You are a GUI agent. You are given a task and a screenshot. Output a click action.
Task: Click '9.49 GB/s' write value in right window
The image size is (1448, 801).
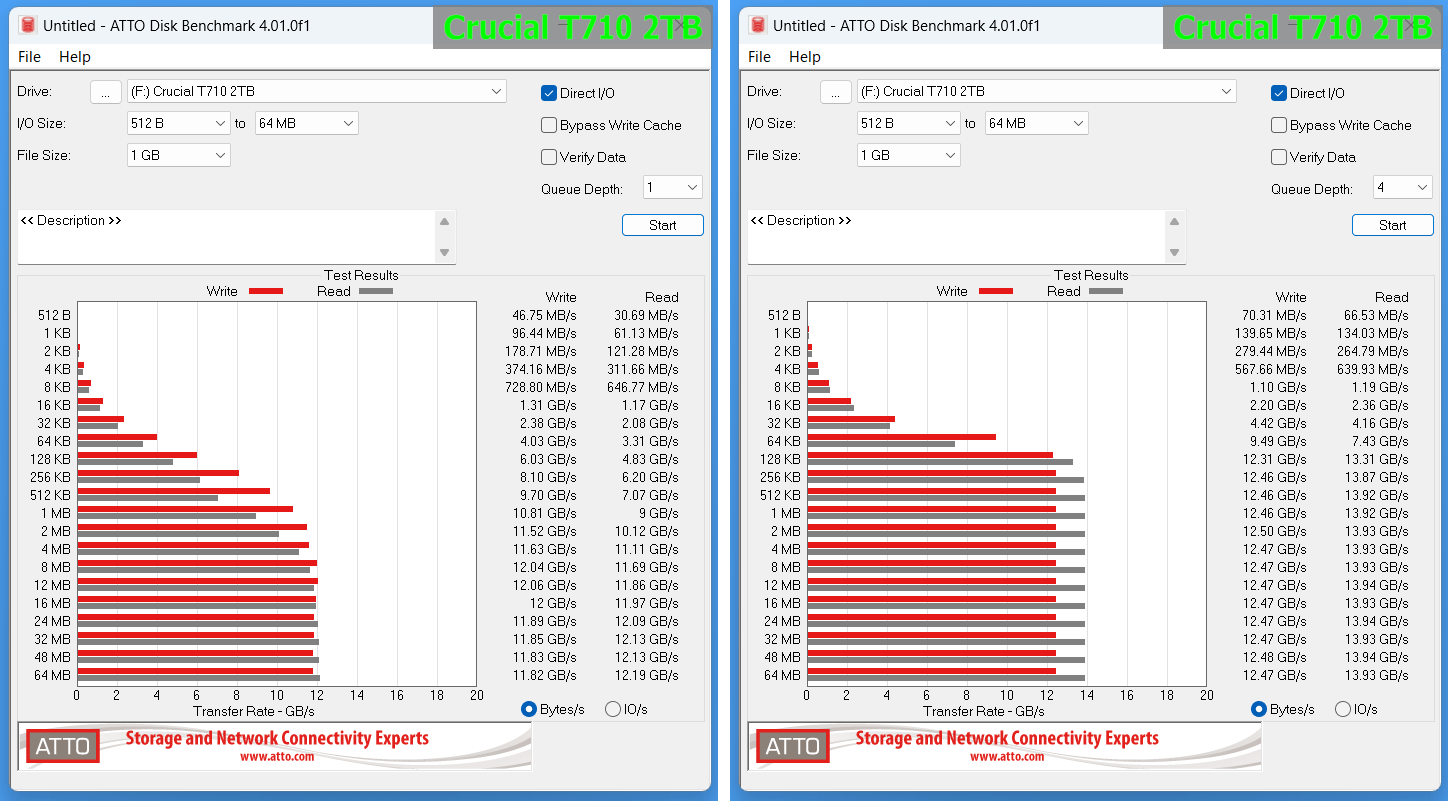coord(1278,441)
